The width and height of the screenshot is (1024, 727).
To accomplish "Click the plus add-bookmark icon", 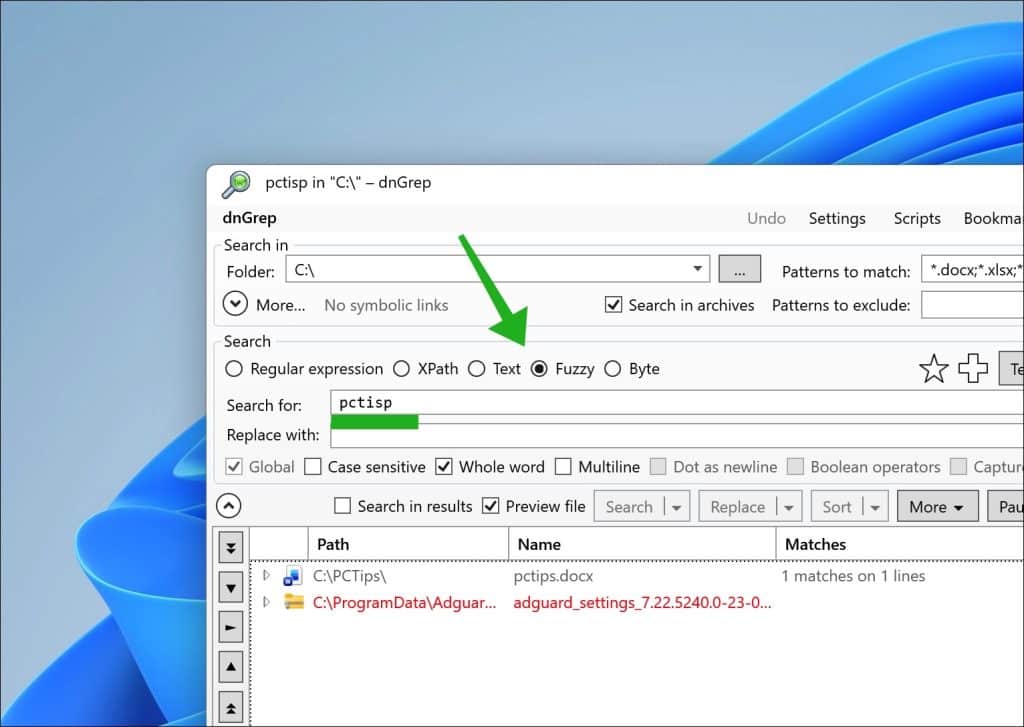I will coord(972,368).
